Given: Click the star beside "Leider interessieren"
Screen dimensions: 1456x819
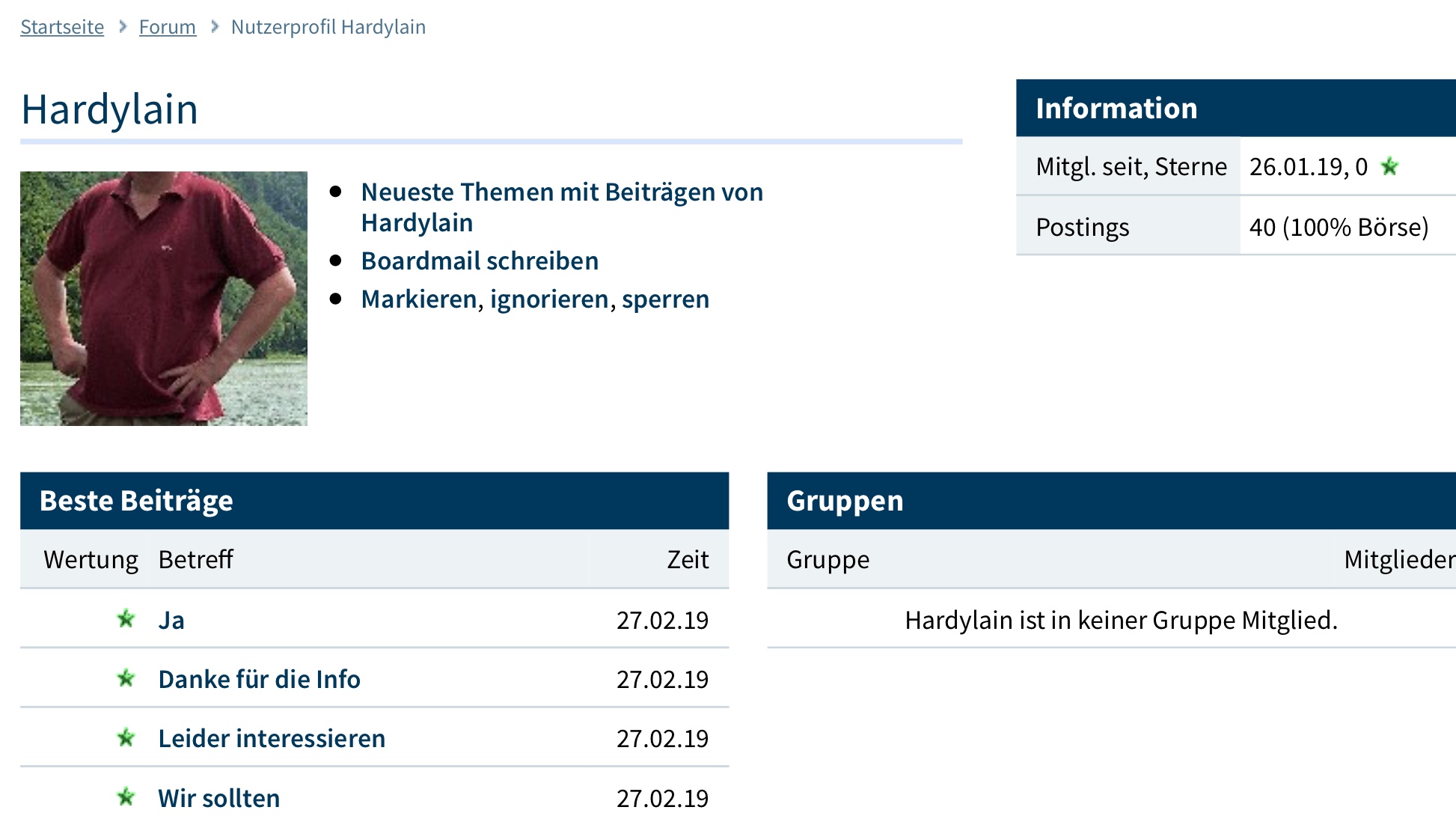Looking at the screenshot, I should 127,738.
